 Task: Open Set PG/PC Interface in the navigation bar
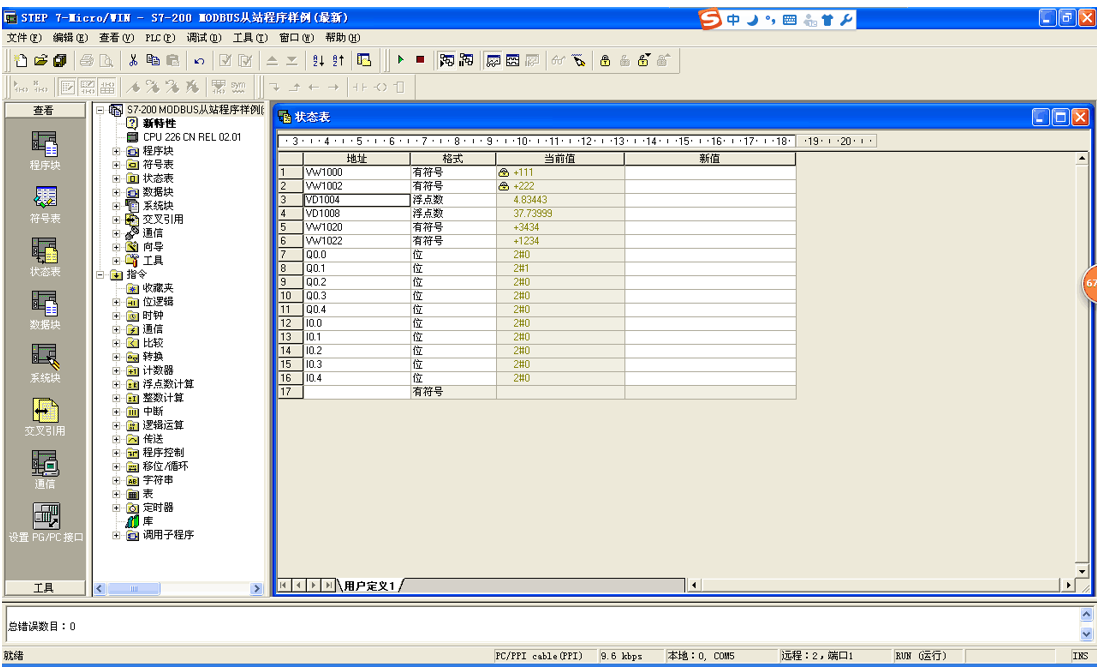pos(45,523)
